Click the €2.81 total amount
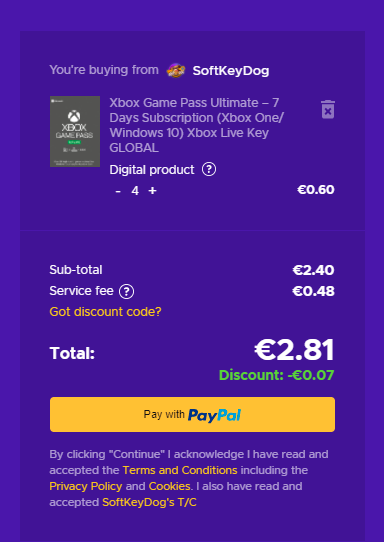The width and height of the screenshot is (384, 542). pyautogui.click(x=294, y=350)
